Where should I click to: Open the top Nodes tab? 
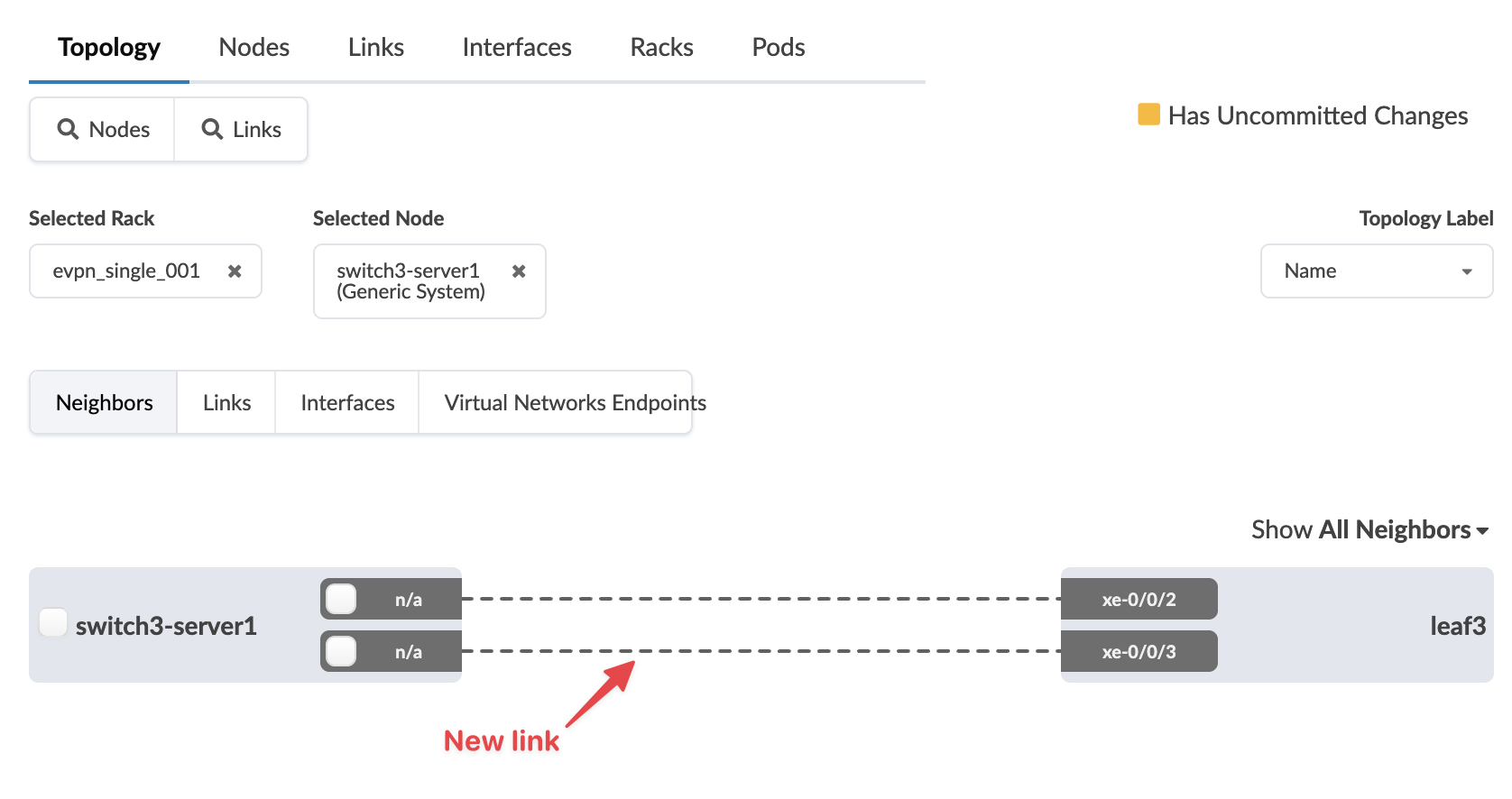pyautogui.click(x=254, y=47)
